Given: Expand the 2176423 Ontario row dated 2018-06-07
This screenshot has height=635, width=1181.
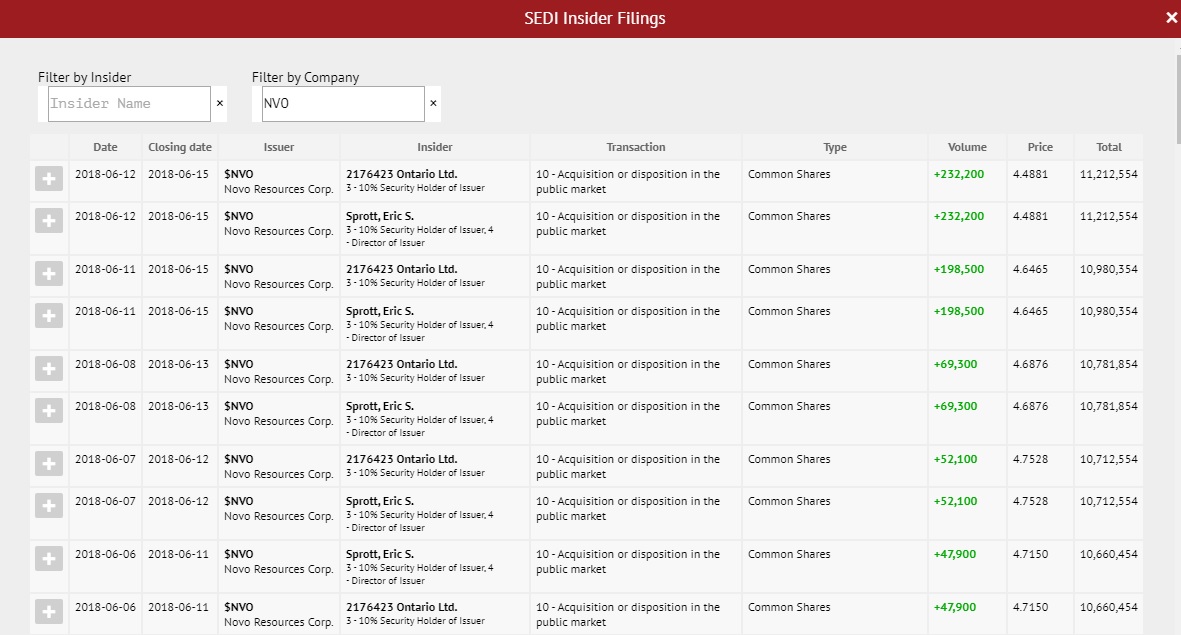Looking at the screenshot, I should coord(49,464).
